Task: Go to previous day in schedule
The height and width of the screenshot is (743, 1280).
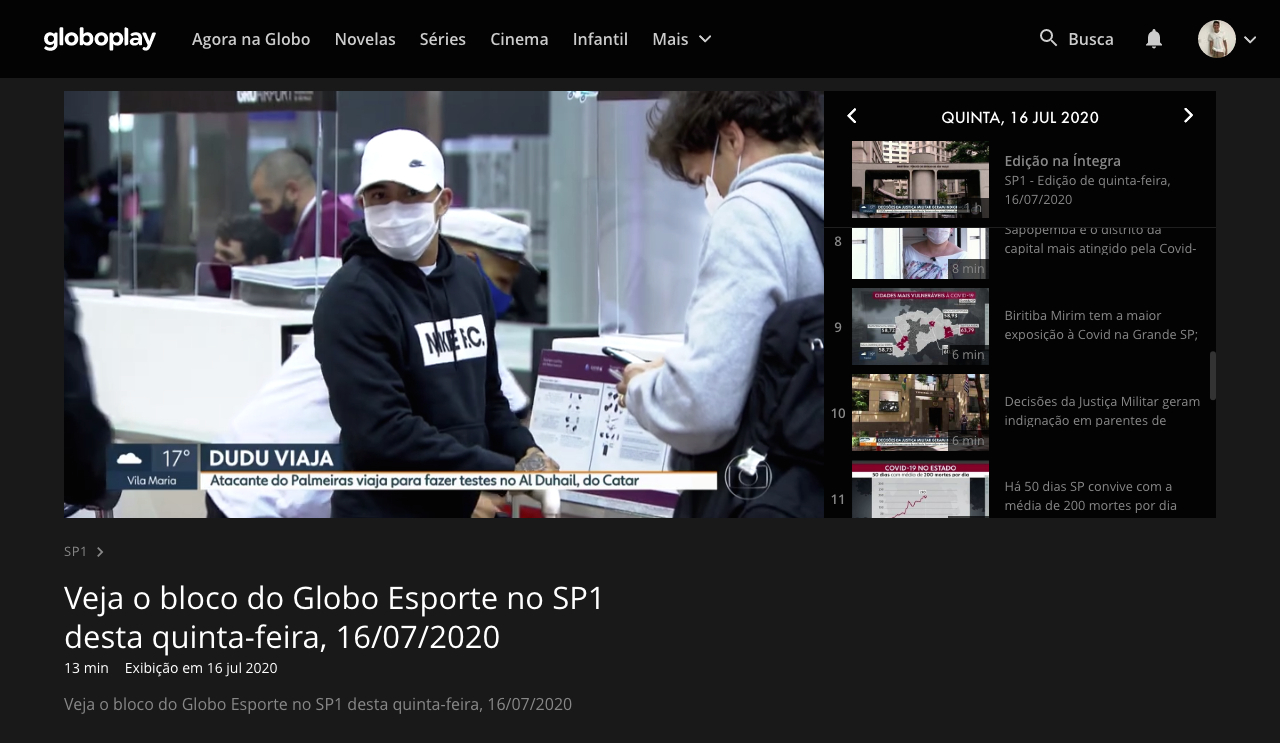Action: tap(852, 116)
